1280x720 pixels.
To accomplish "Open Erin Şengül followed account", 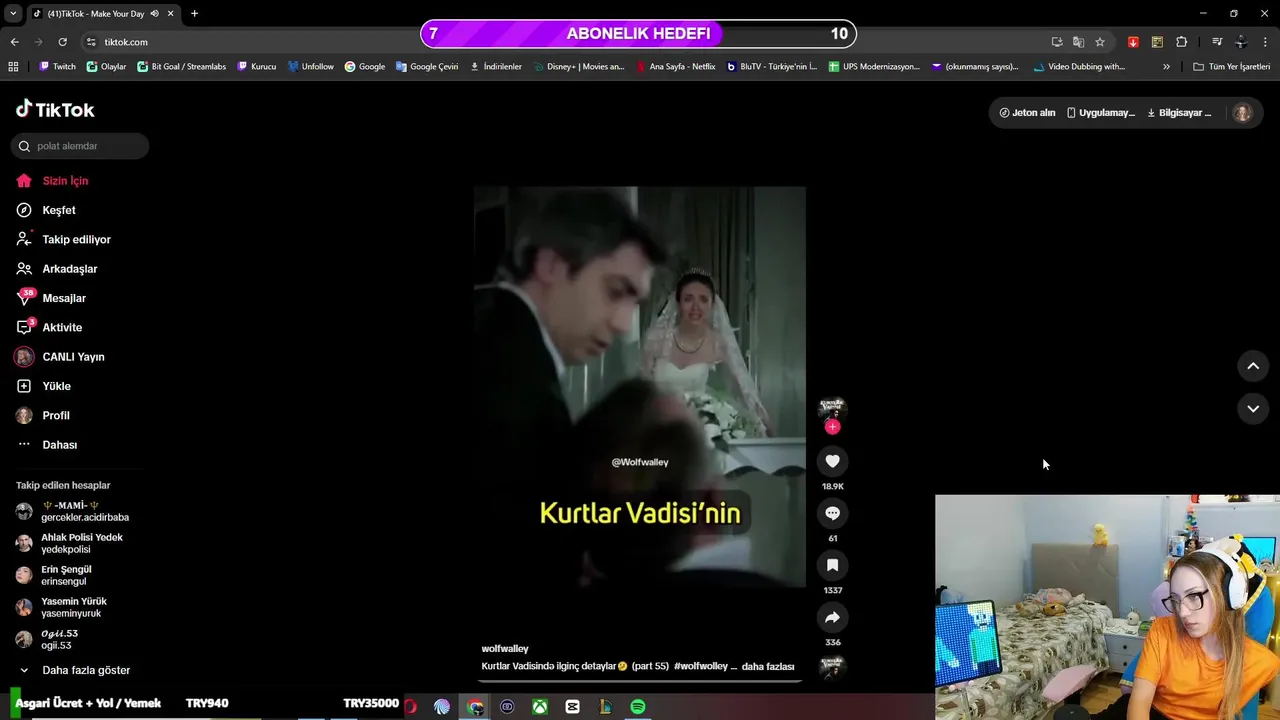I will (54, 575).
